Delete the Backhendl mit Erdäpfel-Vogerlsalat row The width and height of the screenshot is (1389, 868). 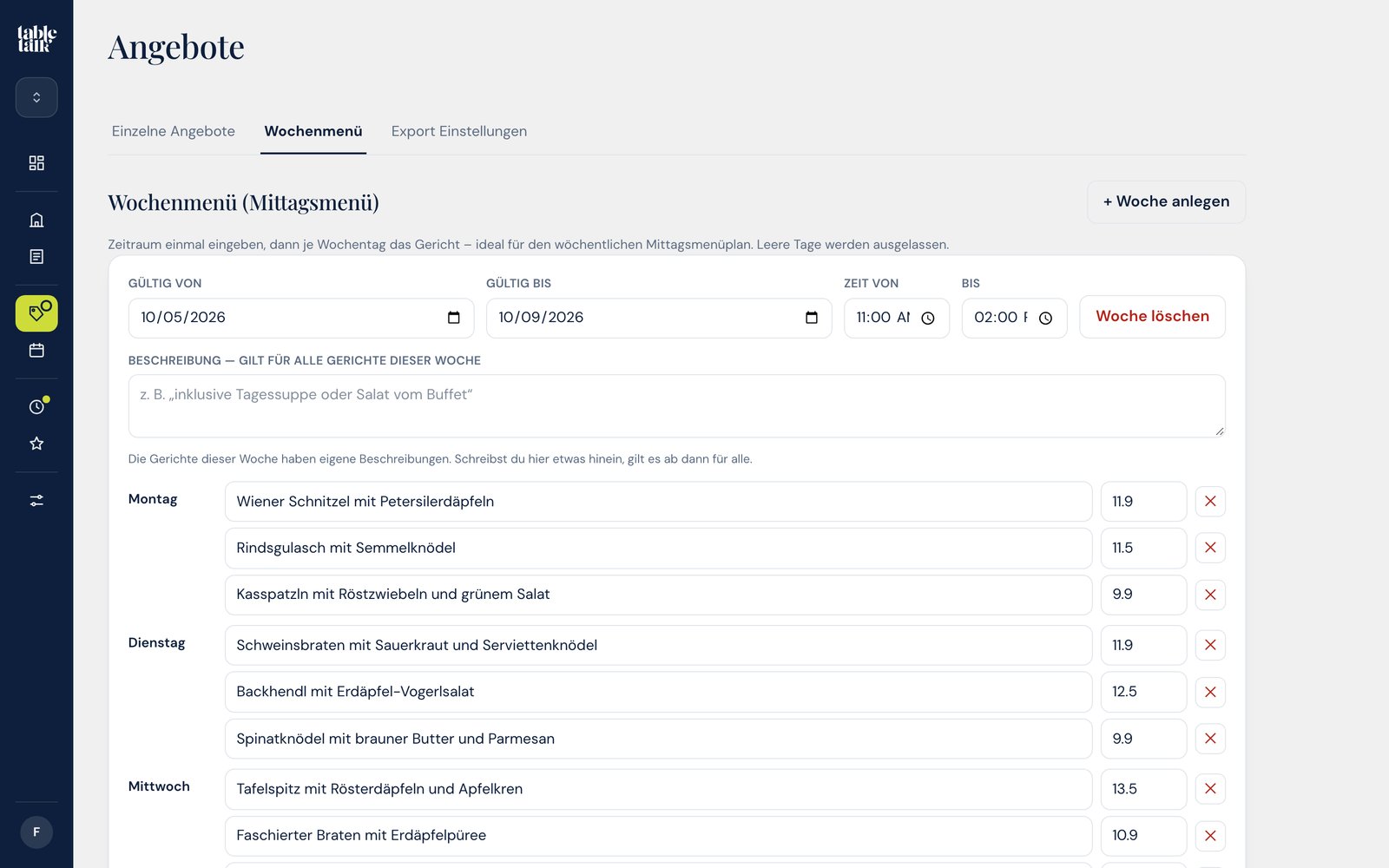tap(1210, 692)
